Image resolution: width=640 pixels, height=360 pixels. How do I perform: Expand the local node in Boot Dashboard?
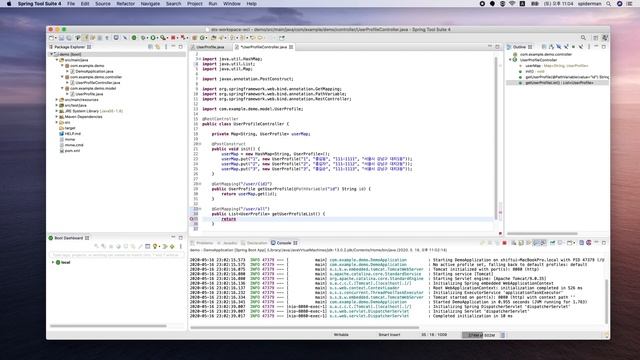coord(53,262)
